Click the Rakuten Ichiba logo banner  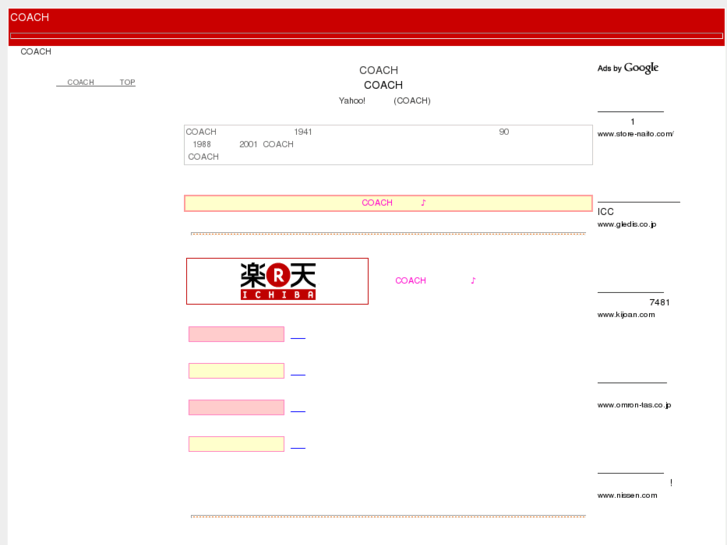click(277, 281)
